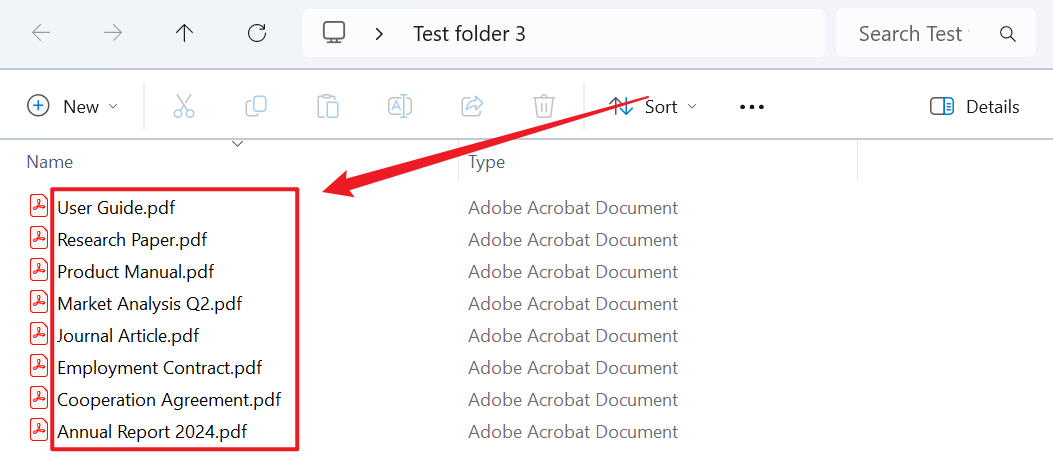
Task: Toggle the Details pane
Action: click(974, 106)
